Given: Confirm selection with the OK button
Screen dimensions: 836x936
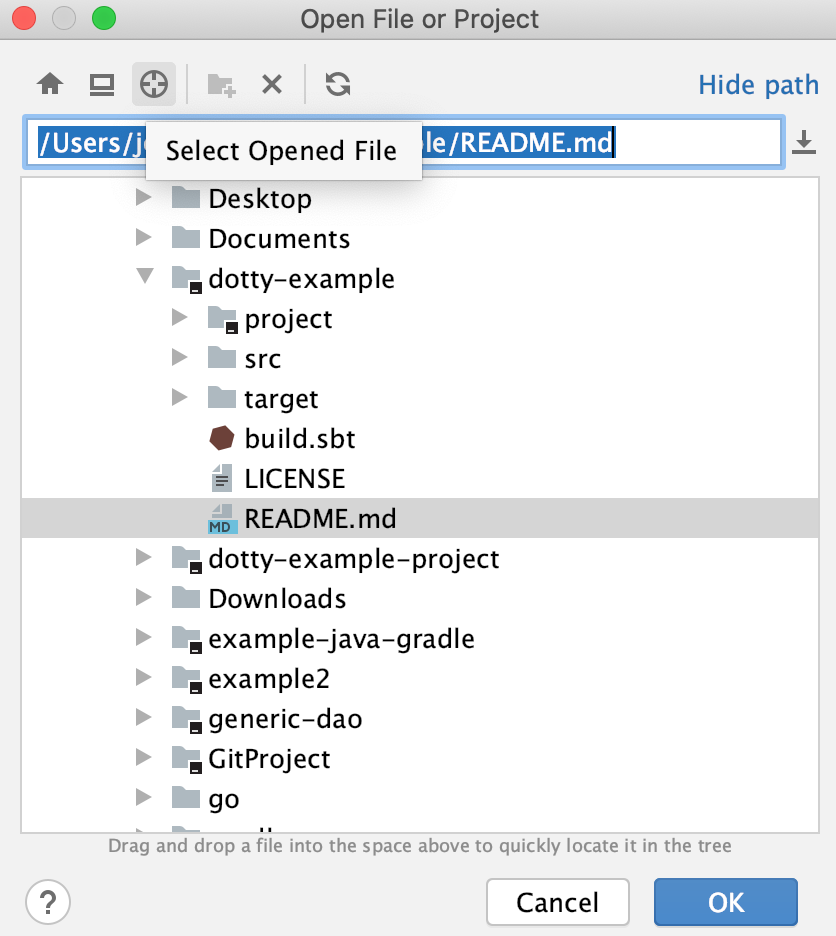Looking at the screenshot, I should point(725,902).
